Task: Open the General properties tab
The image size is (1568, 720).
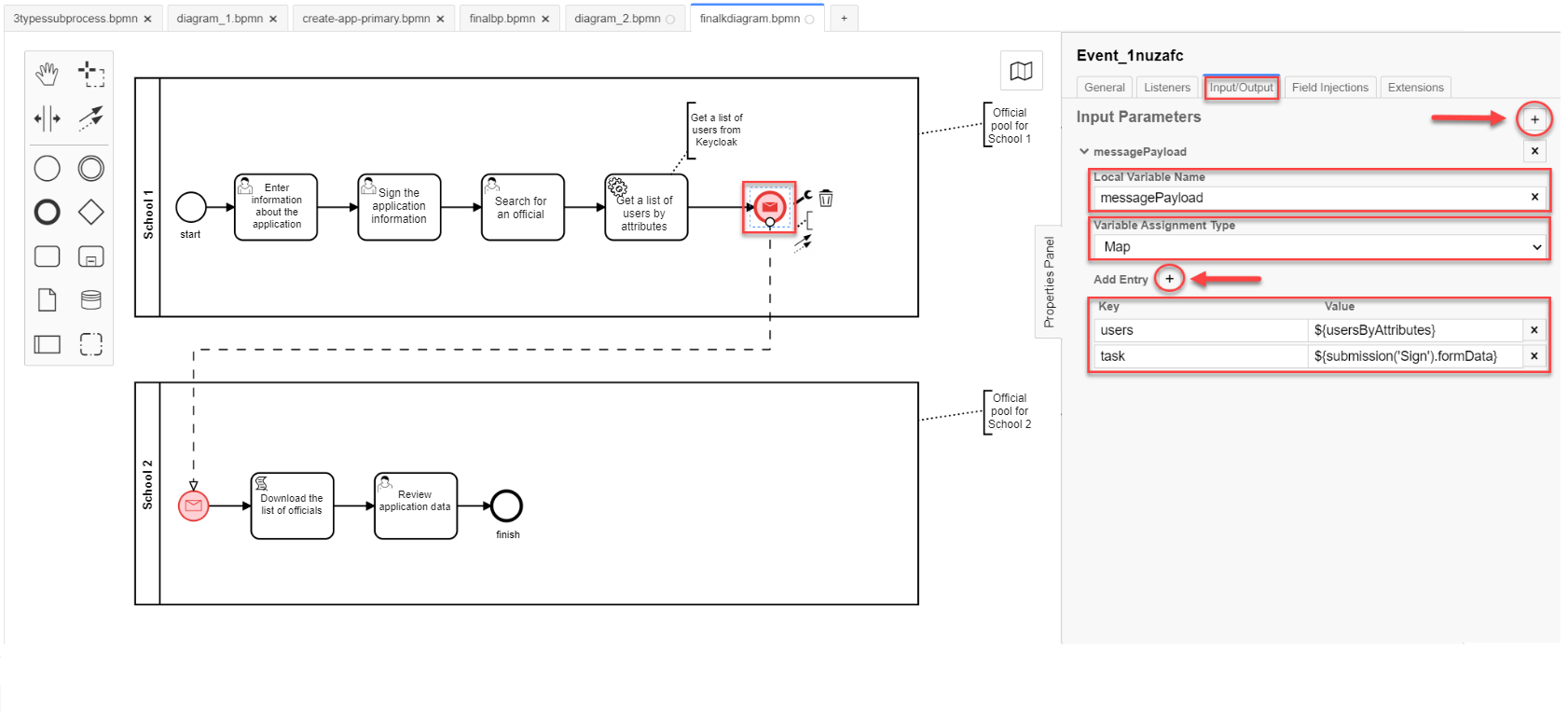Action: point(1105,87)
